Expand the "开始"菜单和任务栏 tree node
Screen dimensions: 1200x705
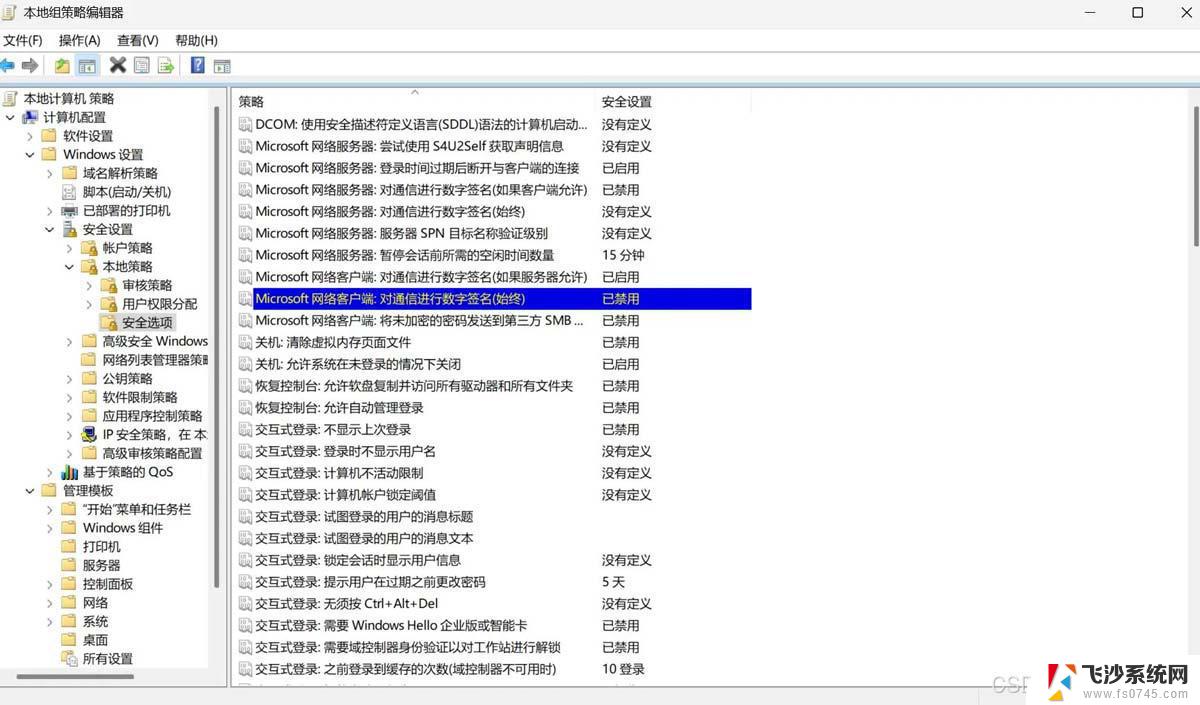pyautogui.click(x=50, y=509)
